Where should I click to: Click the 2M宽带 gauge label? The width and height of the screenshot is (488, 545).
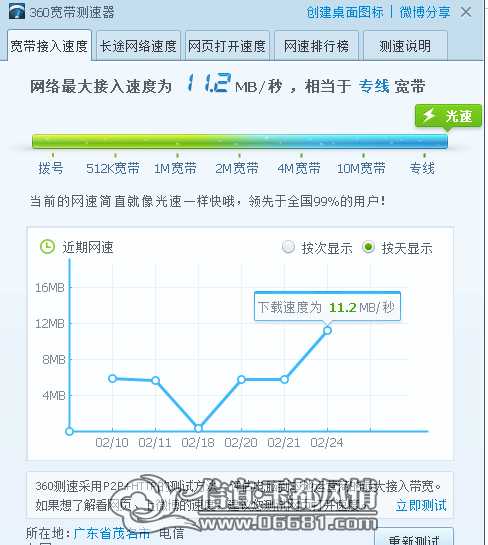[x=237, y=169]
